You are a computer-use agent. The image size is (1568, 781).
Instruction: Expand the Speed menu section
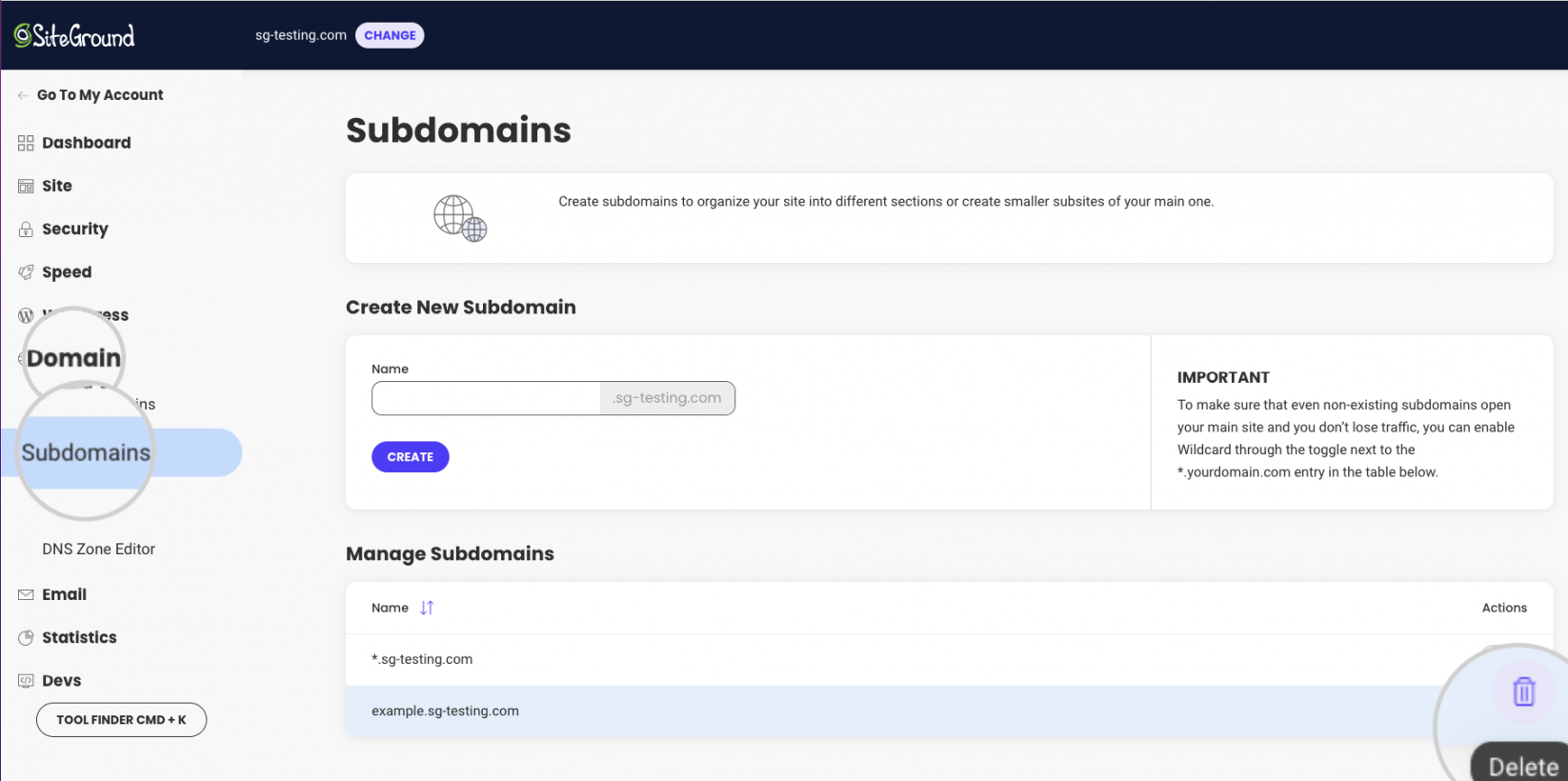(67, 272)
